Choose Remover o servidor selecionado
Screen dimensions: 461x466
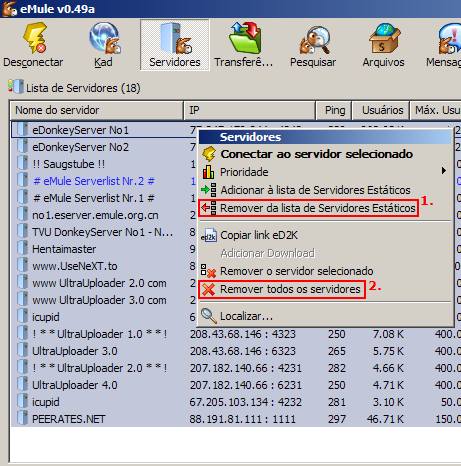(325, 271)
